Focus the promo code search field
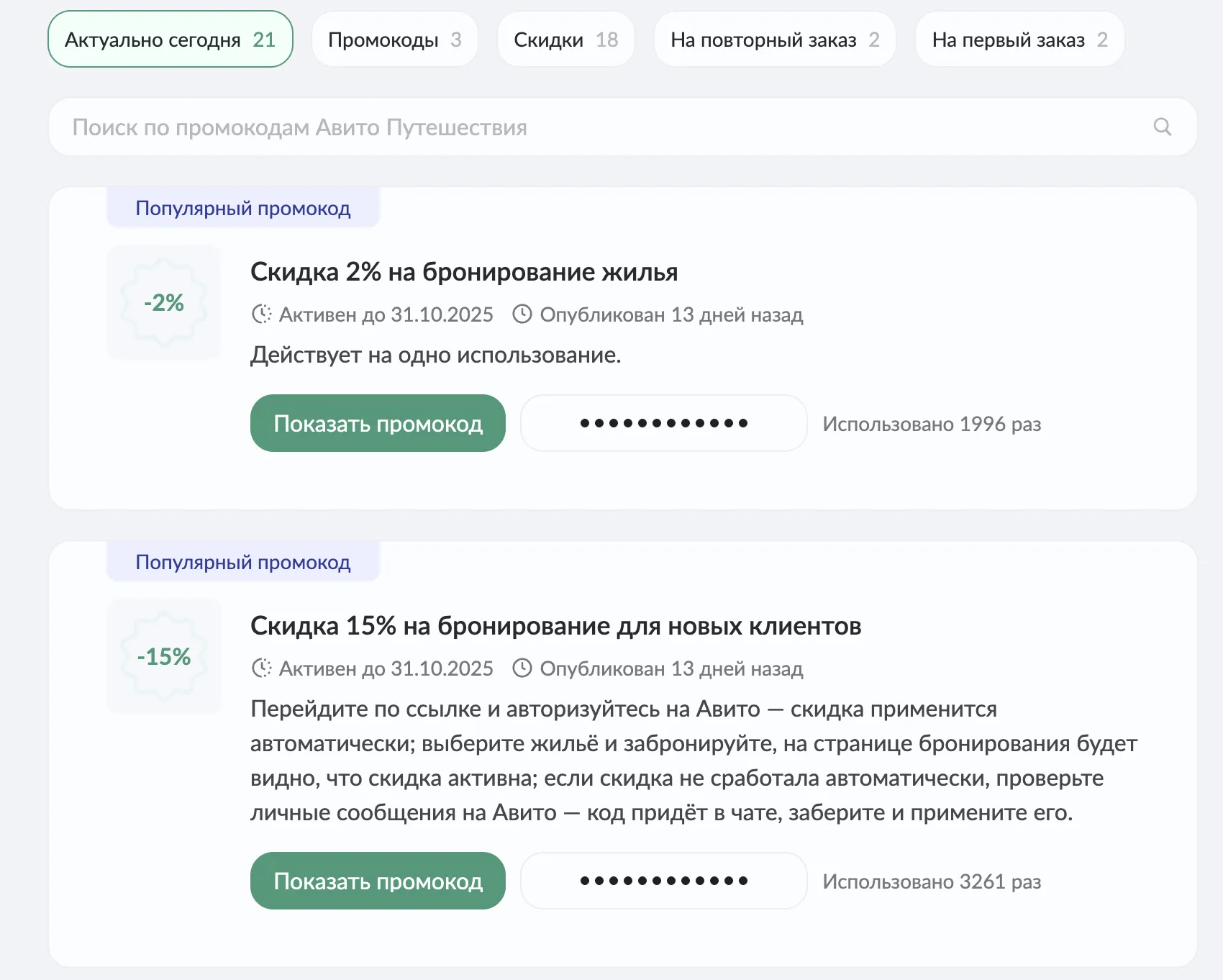This screenshot has height=980, width=1223. tap(604, 127)
